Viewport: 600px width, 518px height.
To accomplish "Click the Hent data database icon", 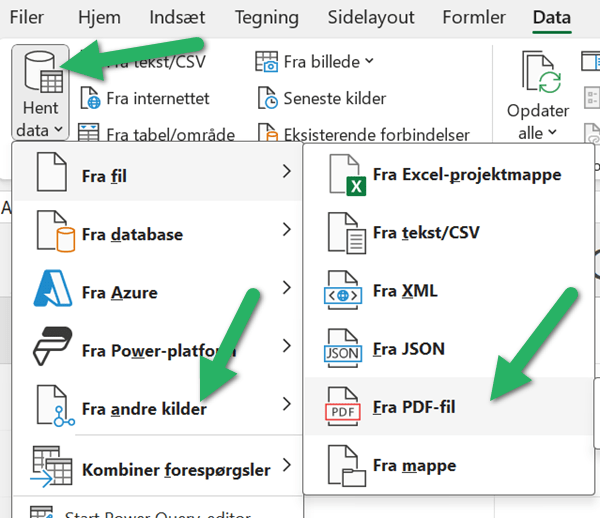I will (40, 71).
